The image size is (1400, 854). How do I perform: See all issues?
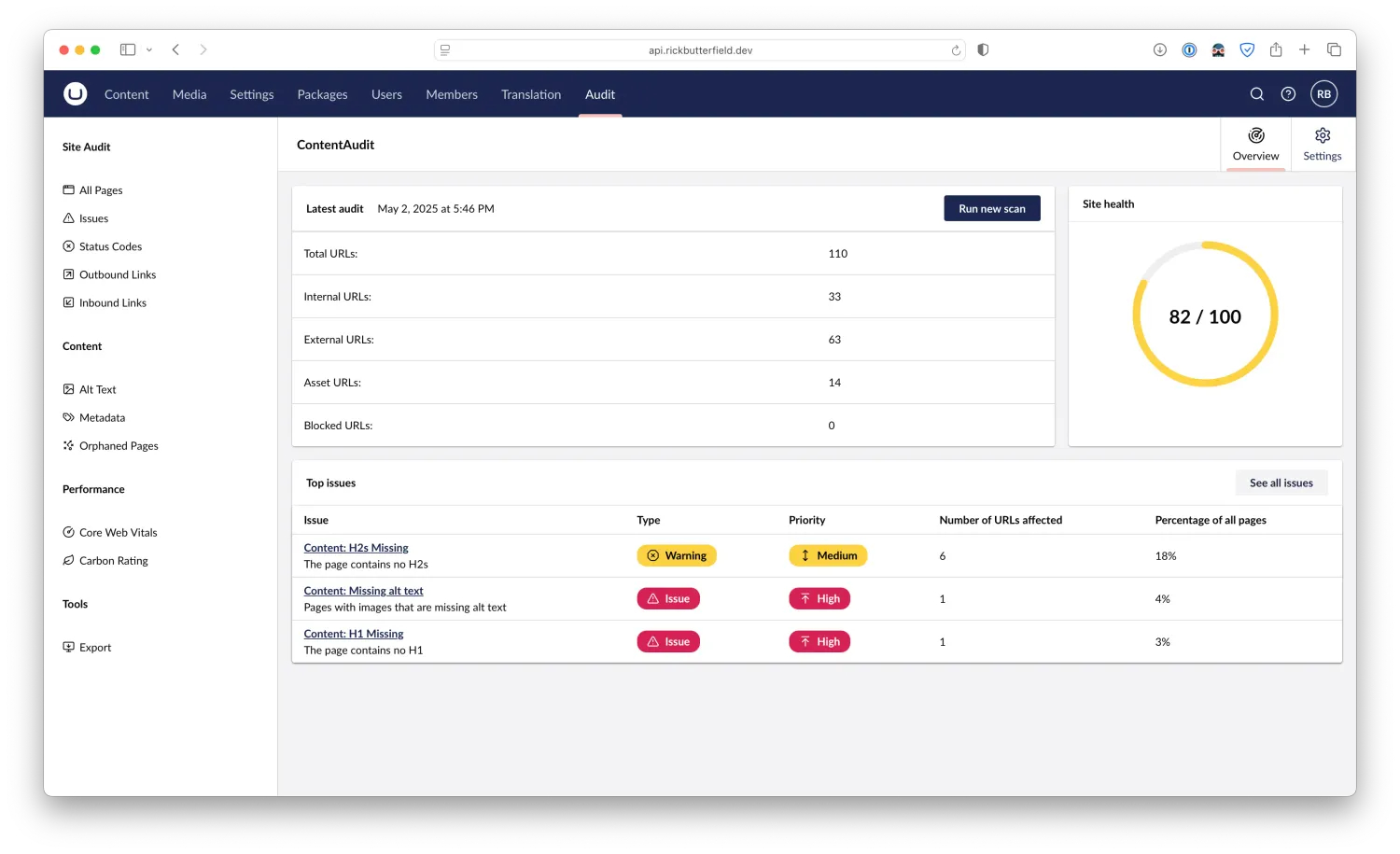1281,483
